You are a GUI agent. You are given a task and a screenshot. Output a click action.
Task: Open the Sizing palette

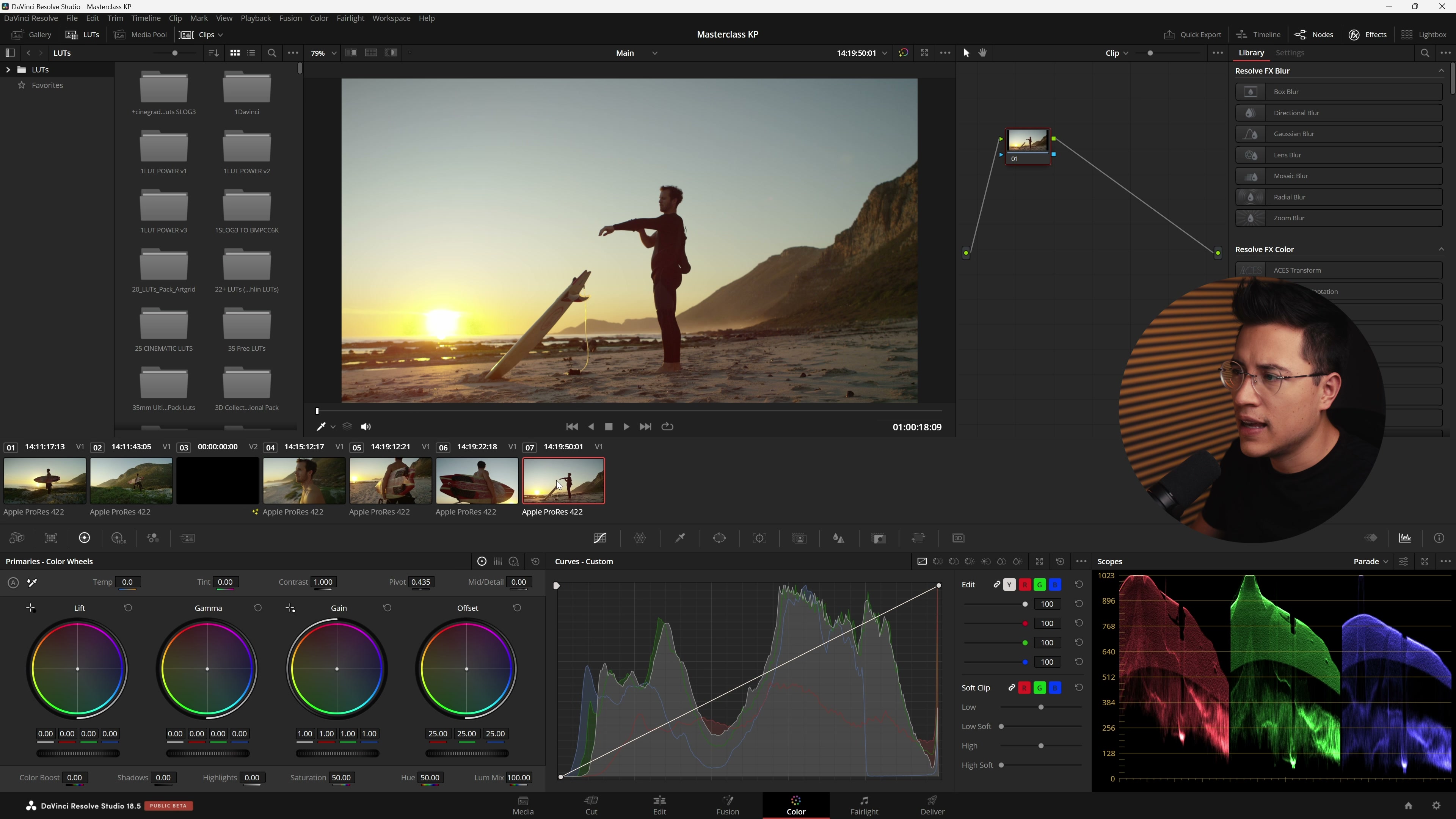918,538
